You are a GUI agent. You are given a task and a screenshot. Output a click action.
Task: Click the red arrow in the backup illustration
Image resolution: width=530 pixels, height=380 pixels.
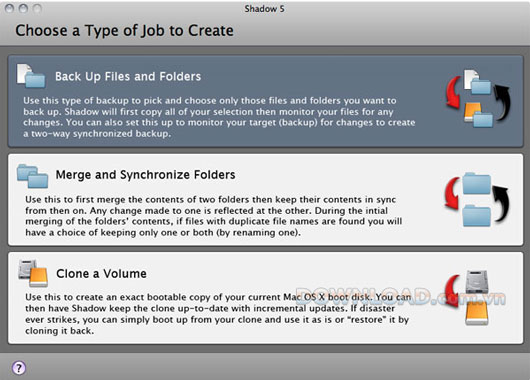[x=454, y=92]
